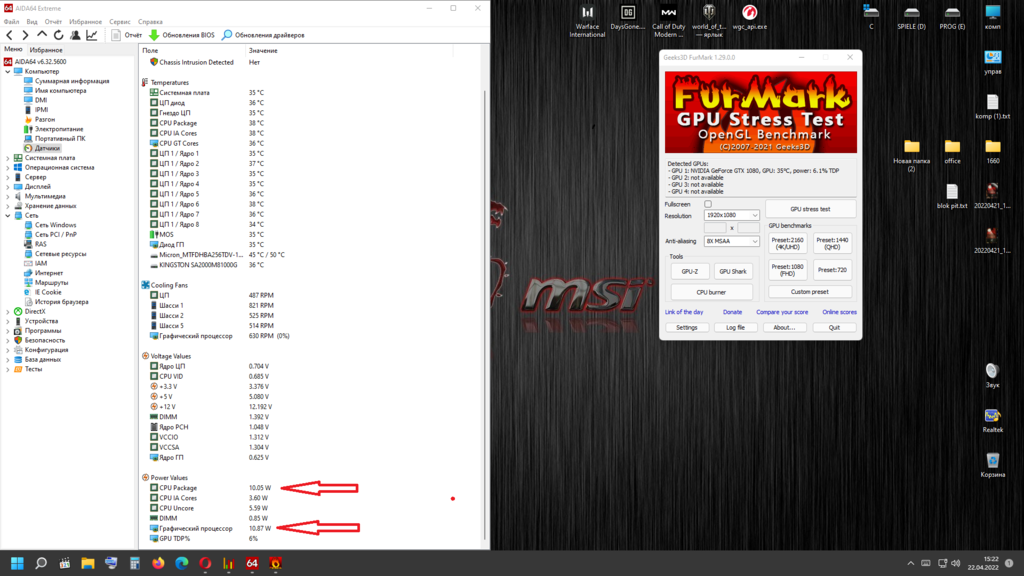Click the Отчёт toolbar button with document icon
The height and width of the screenshot is (576, 1024).
click(127, 35)
